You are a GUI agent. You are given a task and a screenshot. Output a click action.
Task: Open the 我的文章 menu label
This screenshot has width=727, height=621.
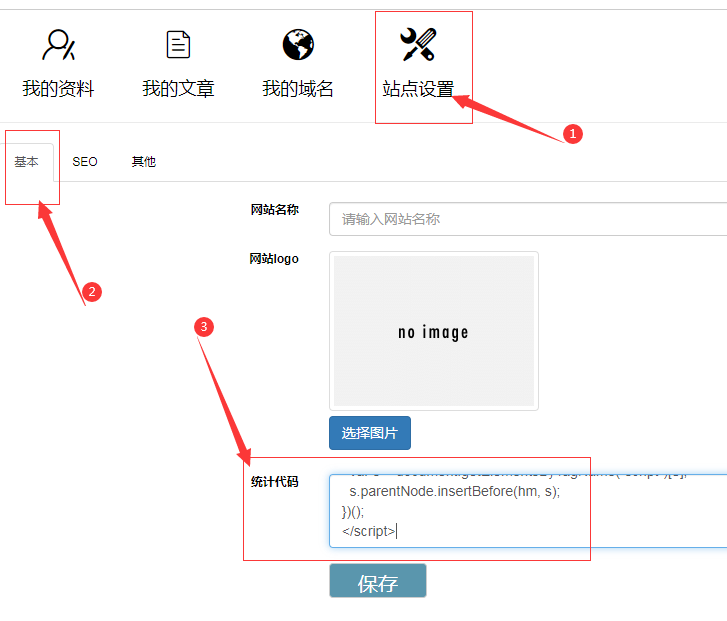(x=179, y=88)
